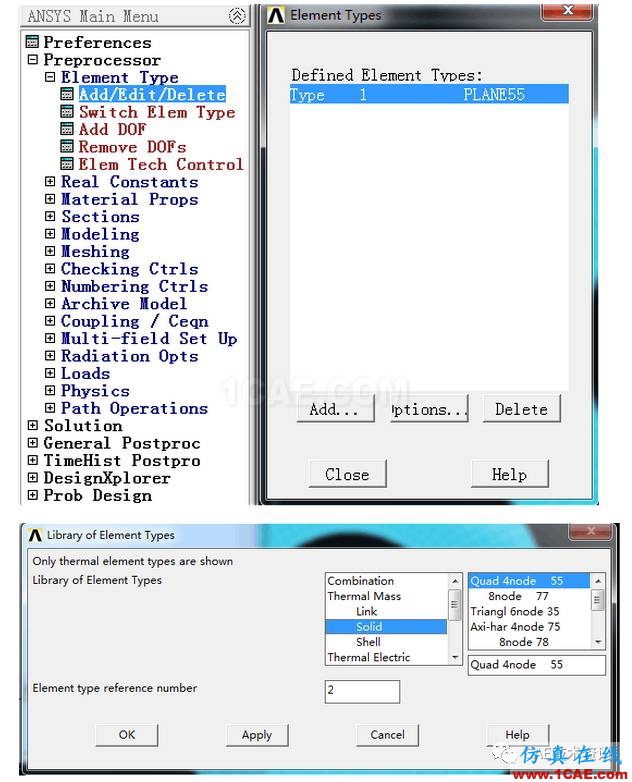The image size is (632, 782).
Task: Click Close in Element Types dialog
Action: 348,474
